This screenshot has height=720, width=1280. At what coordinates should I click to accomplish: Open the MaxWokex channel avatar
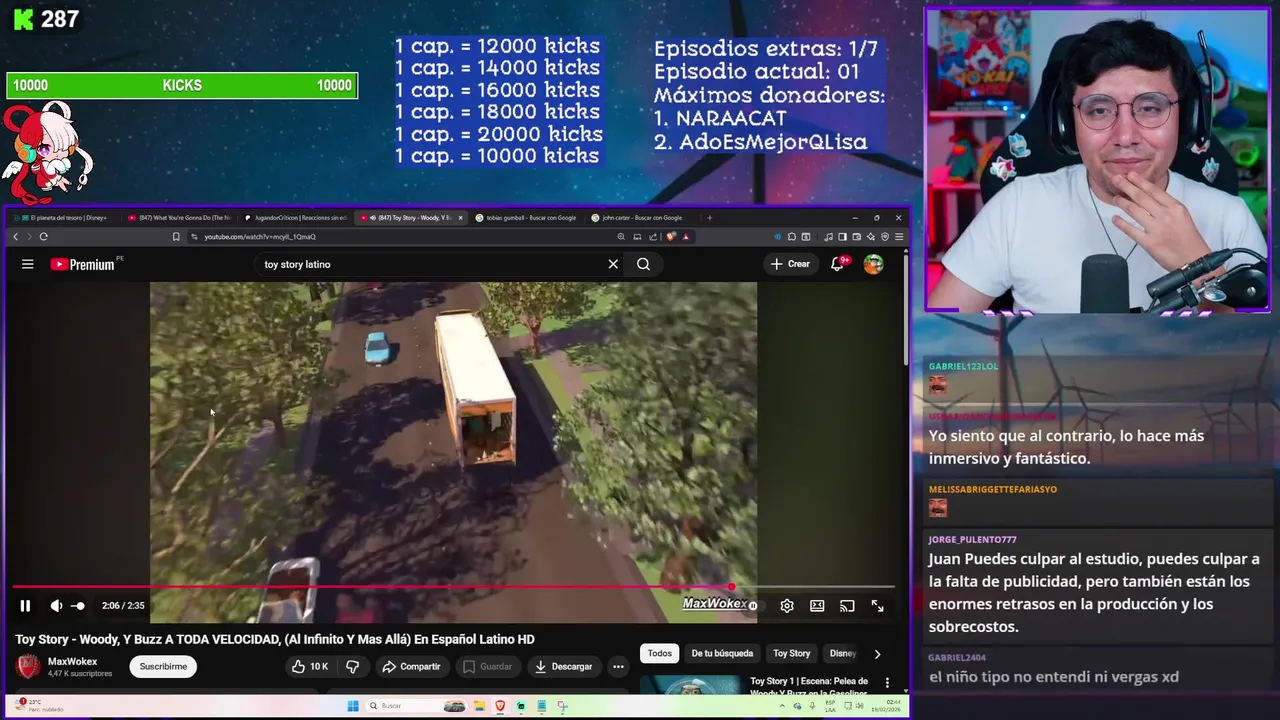pyautogui.click(x=29, y=667)
